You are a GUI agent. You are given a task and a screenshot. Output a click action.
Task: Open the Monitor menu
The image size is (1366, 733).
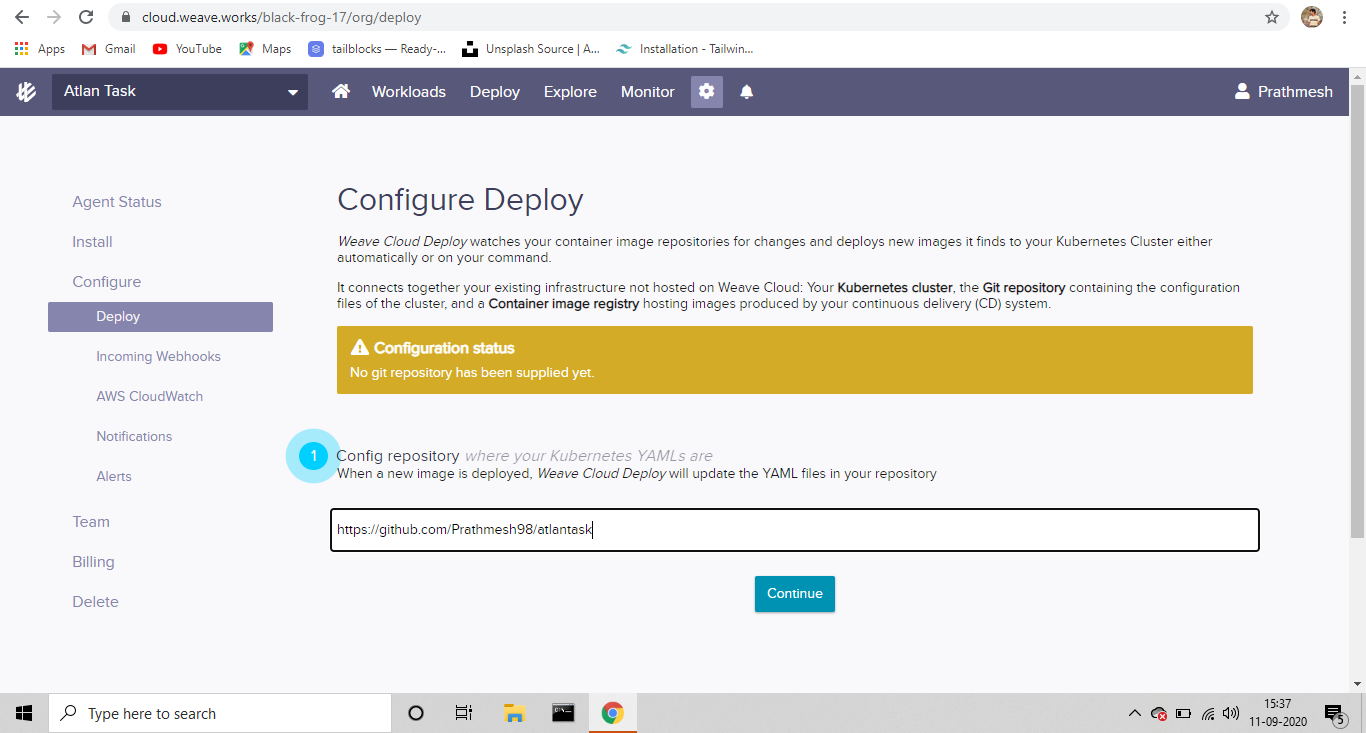click(648, 91)
